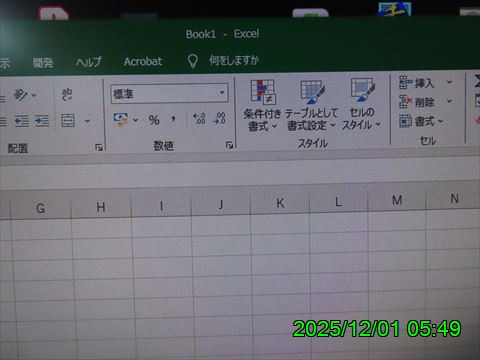Select column L header

[x=338, y=201]
